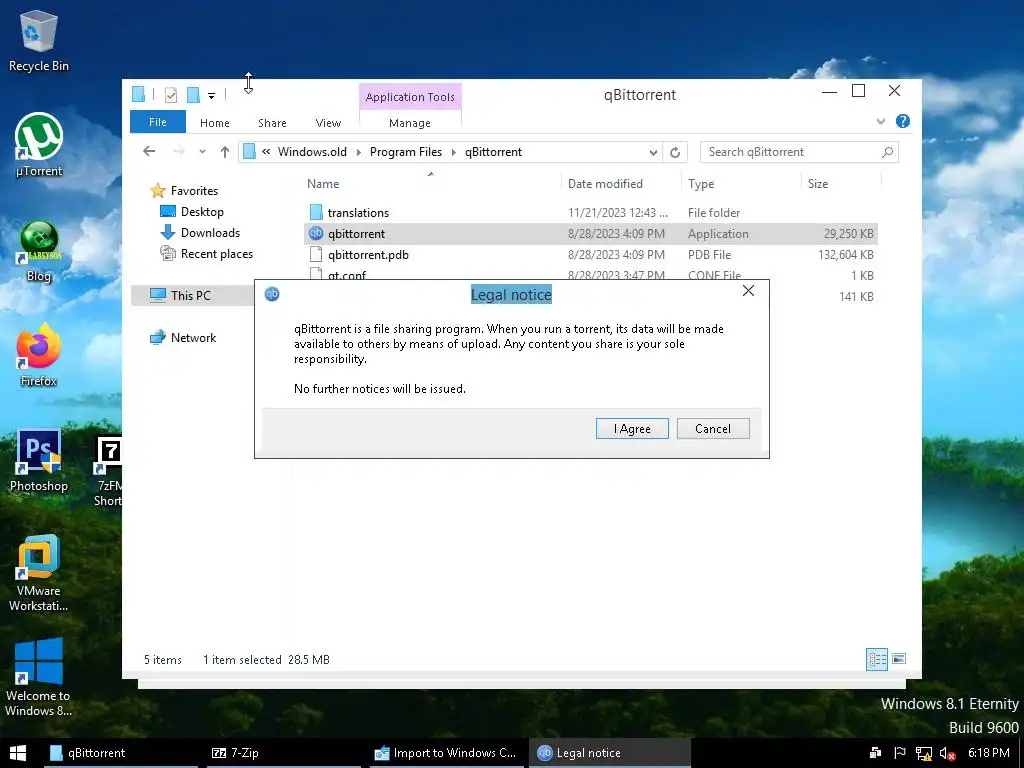Switch to the Details view layout icon
The width and height of the screenshot is (1024, 768).
coord(876,659)
